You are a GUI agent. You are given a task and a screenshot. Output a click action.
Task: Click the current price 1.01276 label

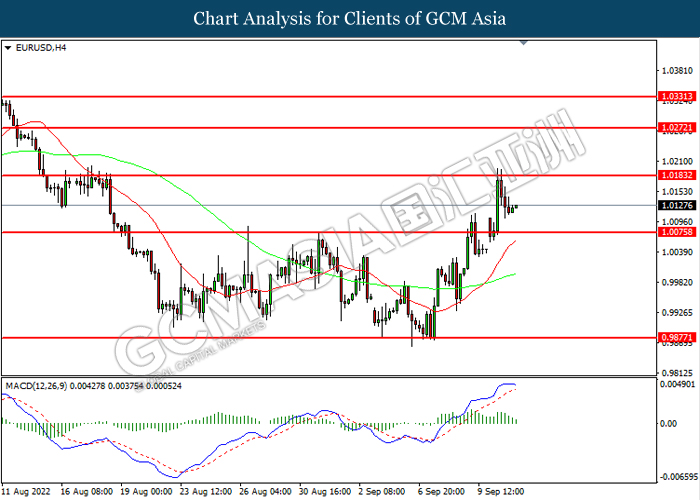(677, 205)
